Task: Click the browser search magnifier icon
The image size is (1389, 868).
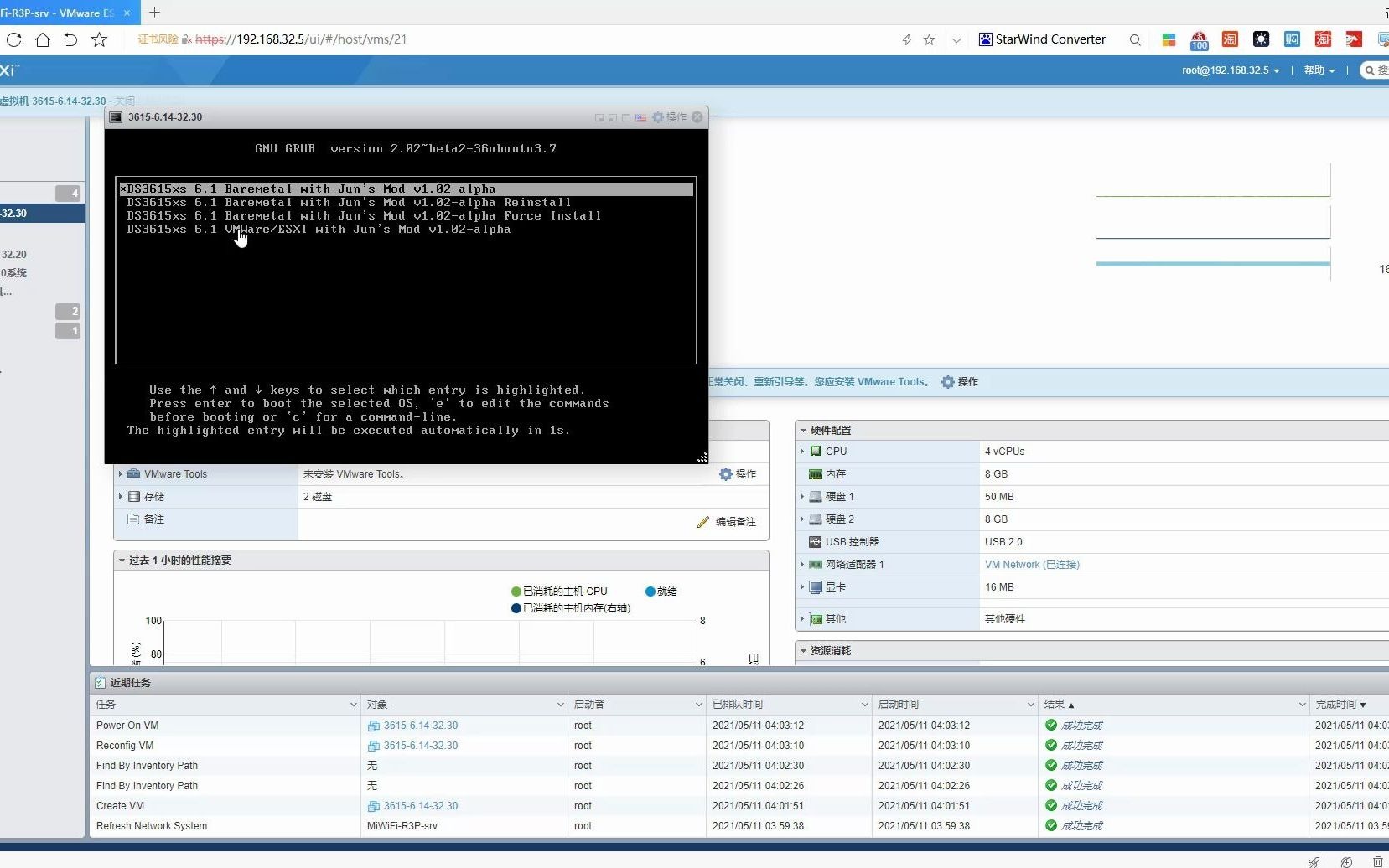Action: [1135, 39]
